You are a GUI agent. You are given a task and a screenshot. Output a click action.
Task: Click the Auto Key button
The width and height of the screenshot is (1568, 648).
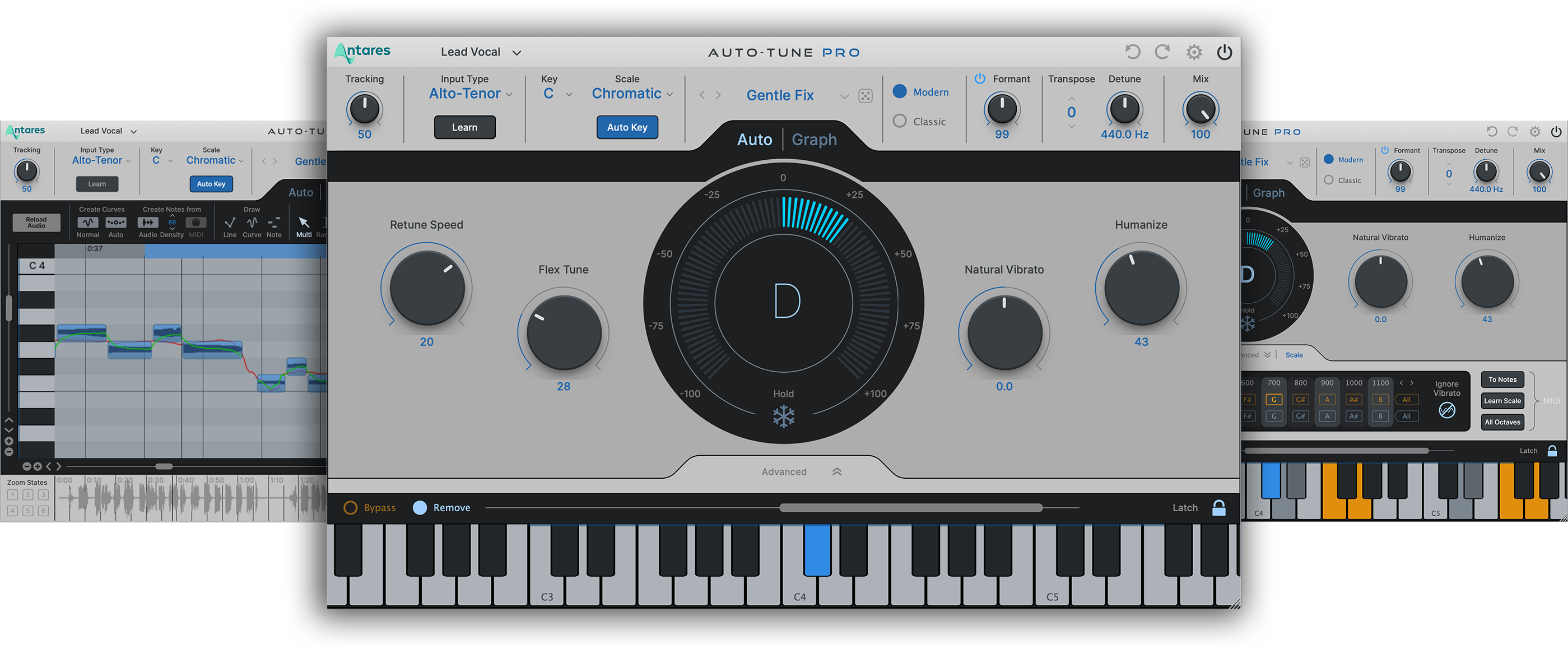pos(627,127)
